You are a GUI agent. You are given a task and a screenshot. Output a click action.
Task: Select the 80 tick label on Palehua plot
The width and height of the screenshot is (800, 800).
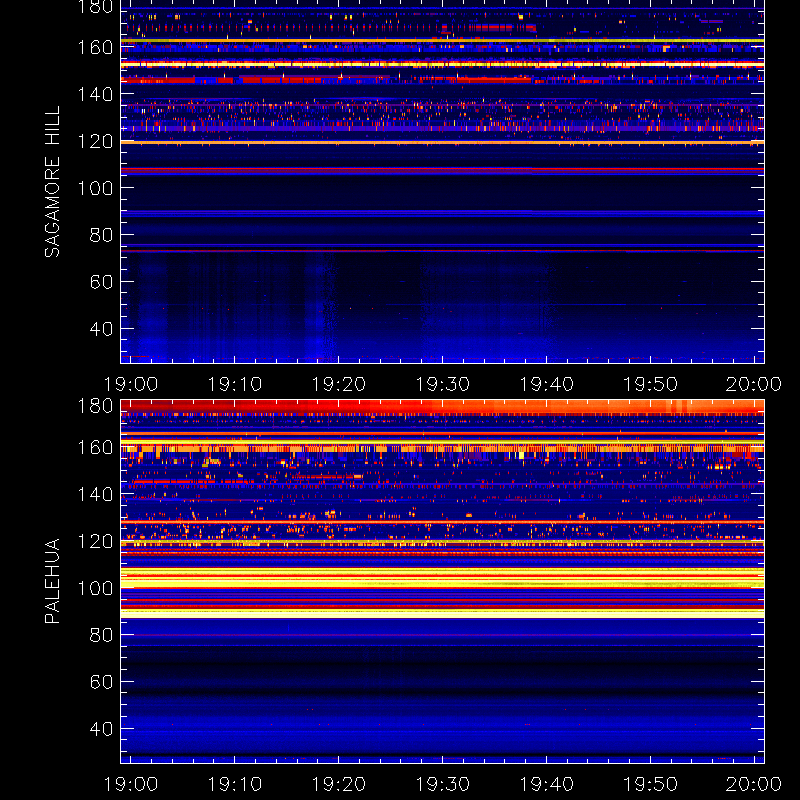pyautogui.click(x=101, y=635)
